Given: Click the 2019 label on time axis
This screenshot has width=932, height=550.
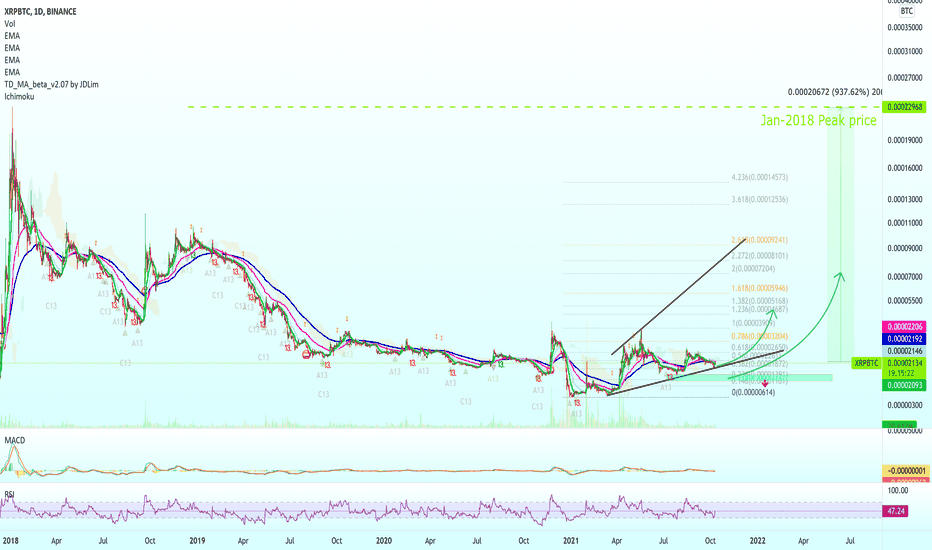Looking at the screenshot, I should pos(197,540).
